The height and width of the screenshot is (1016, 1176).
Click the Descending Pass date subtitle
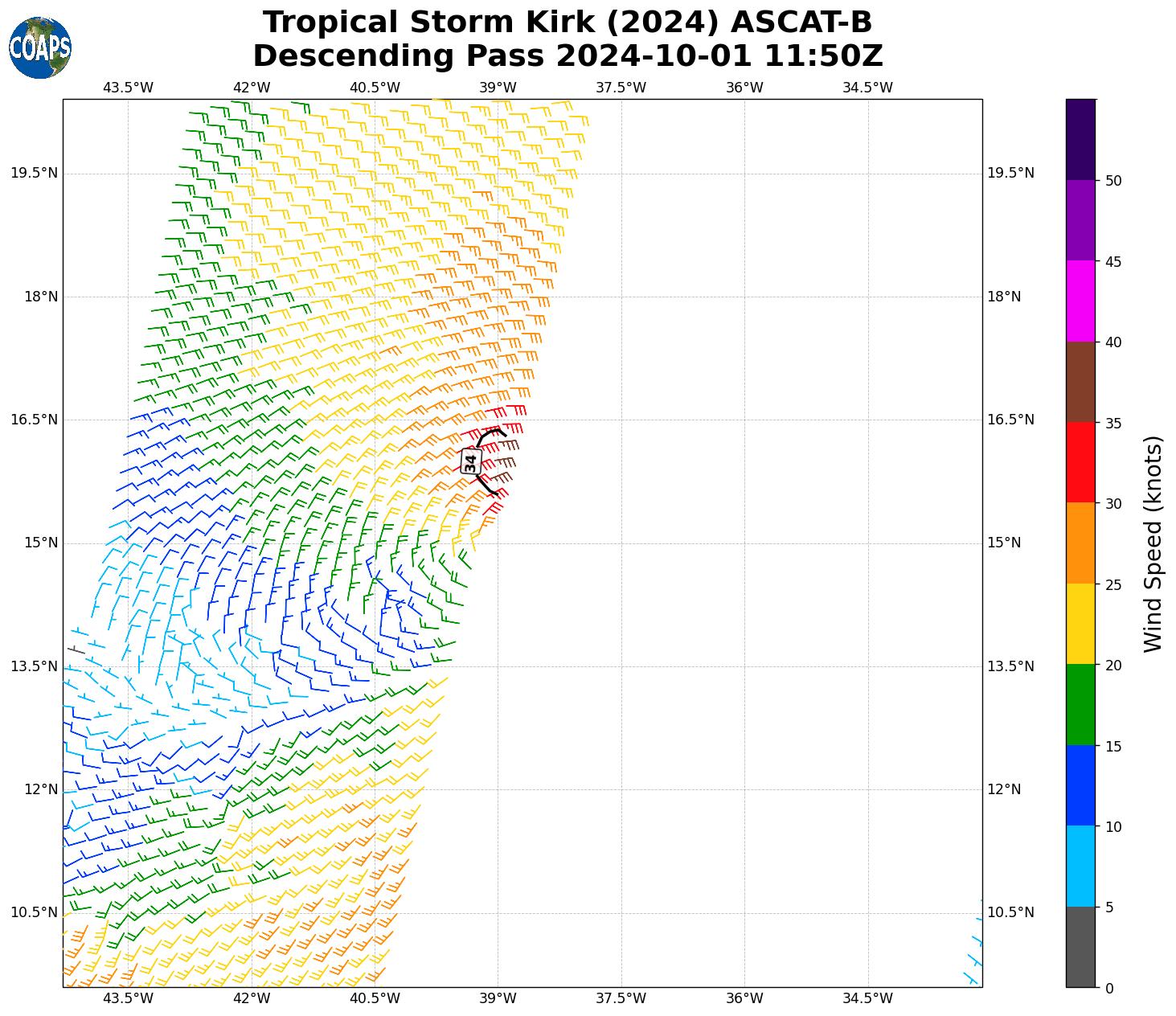pyautogui.click(x=567, y=56)
